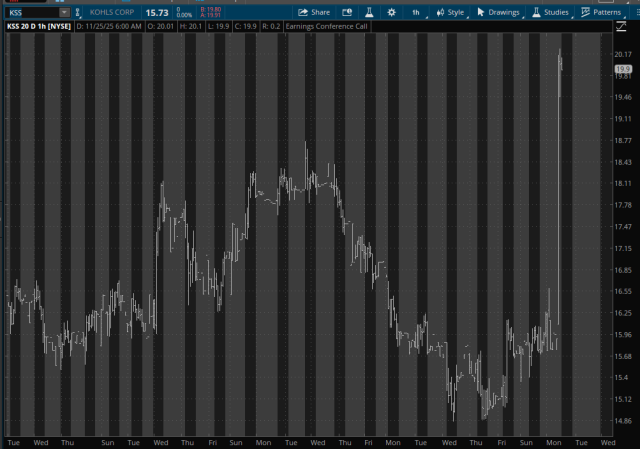Click the Earnings Conference Call label

point(326,26)
